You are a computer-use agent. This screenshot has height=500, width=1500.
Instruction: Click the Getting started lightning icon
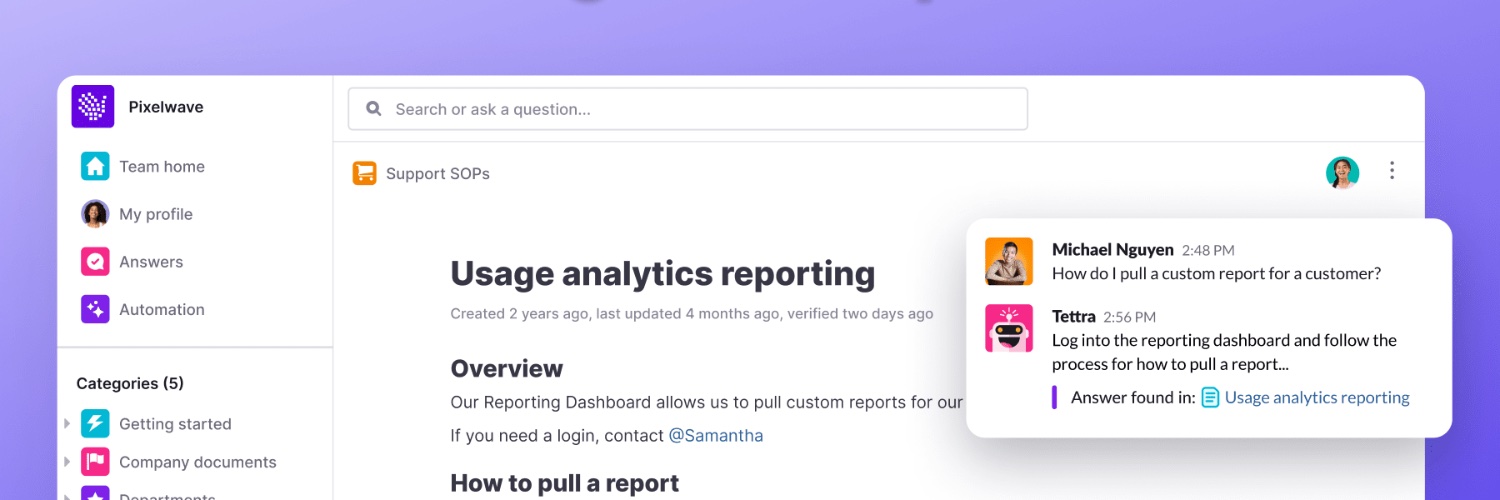(x=95, y=424)
